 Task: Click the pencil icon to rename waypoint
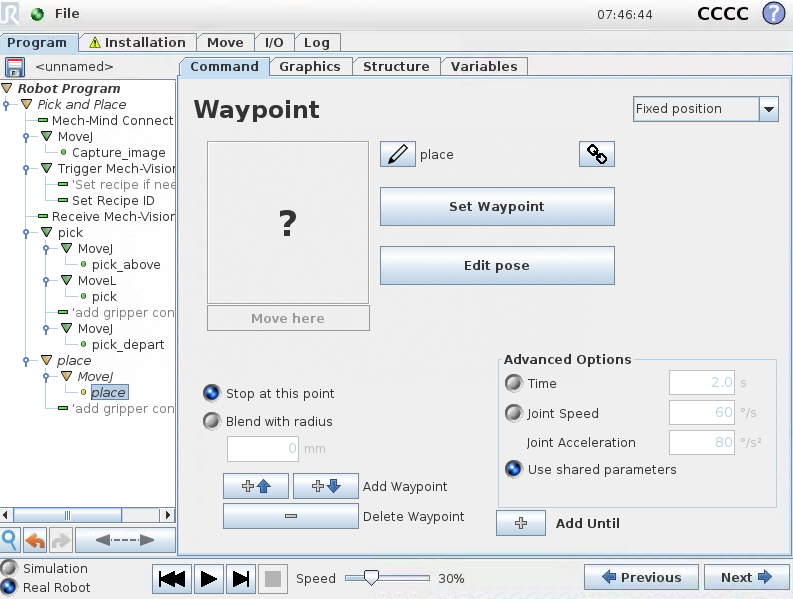(x=397, y=155)
